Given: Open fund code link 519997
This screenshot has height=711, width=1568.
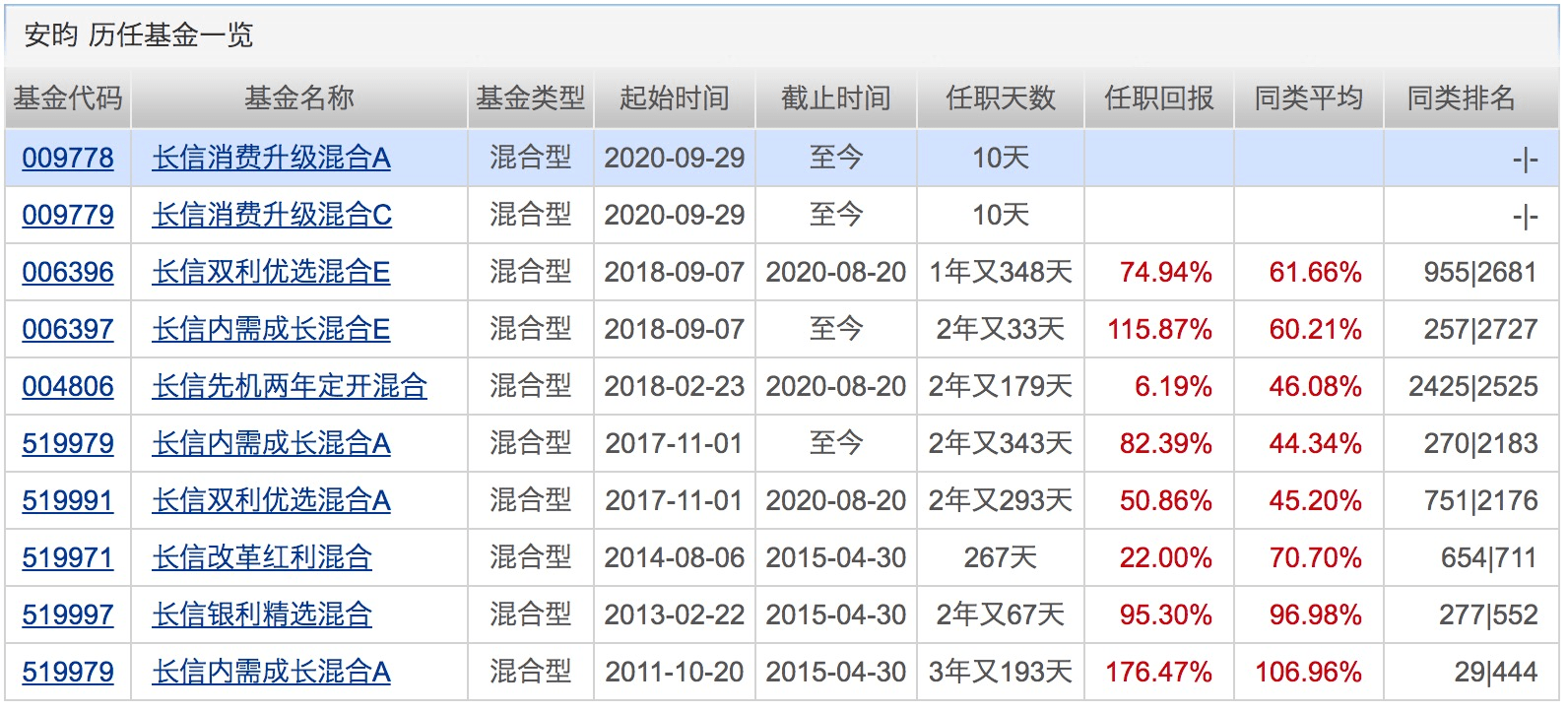Looking at the screenshot, I should (x=68, y=614).
